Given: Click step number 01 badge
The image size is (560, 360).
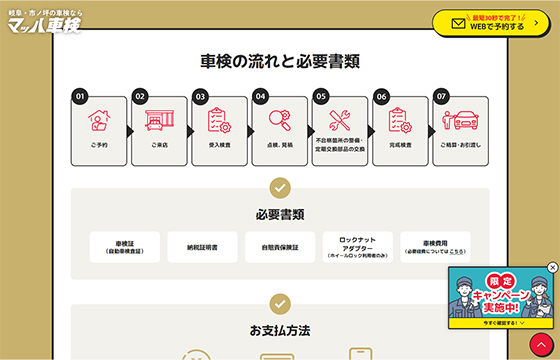Looking at the screenshot, I should click(x=80, y=96).
